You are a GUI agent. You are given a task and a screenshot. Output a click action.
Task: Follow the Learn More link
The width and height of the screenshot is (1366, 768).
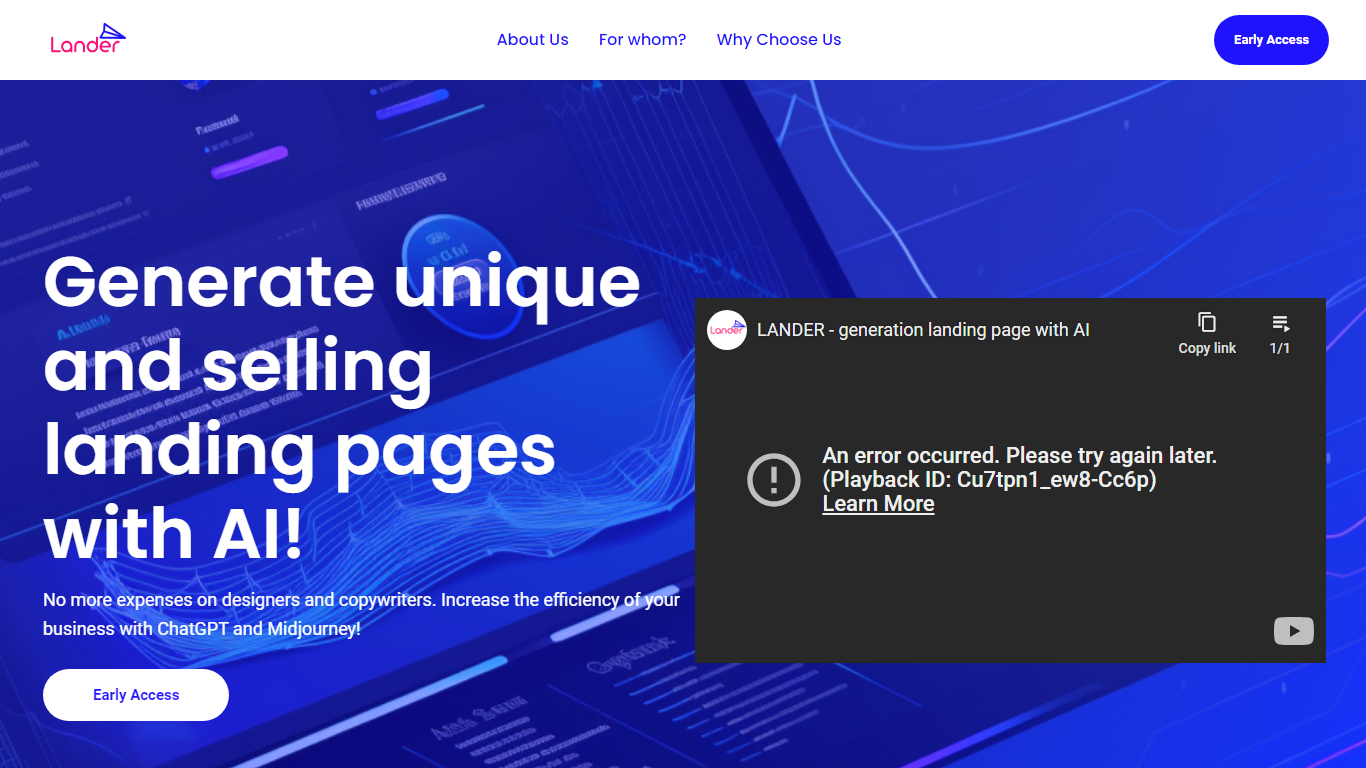(878, 504)
